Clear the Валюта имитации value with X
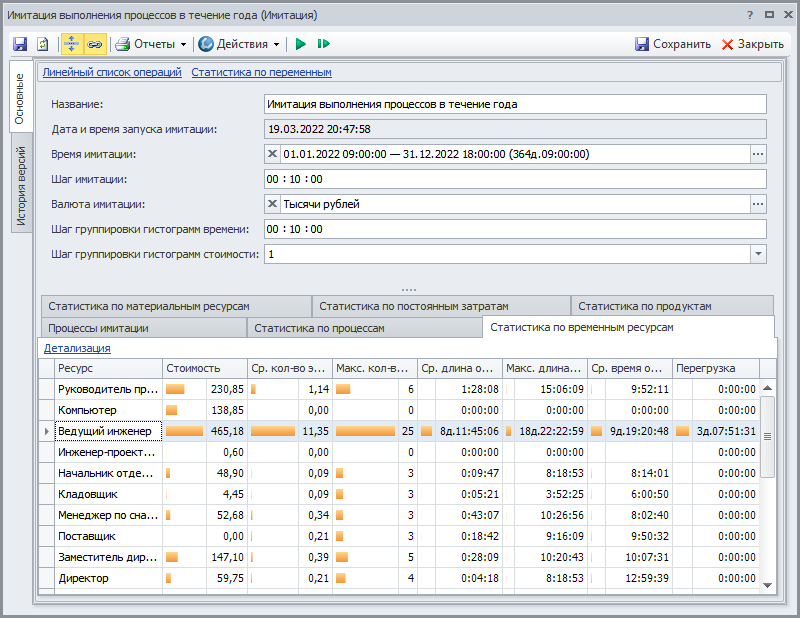This screenshot has width=800, height=618. (x=273, y=204)
